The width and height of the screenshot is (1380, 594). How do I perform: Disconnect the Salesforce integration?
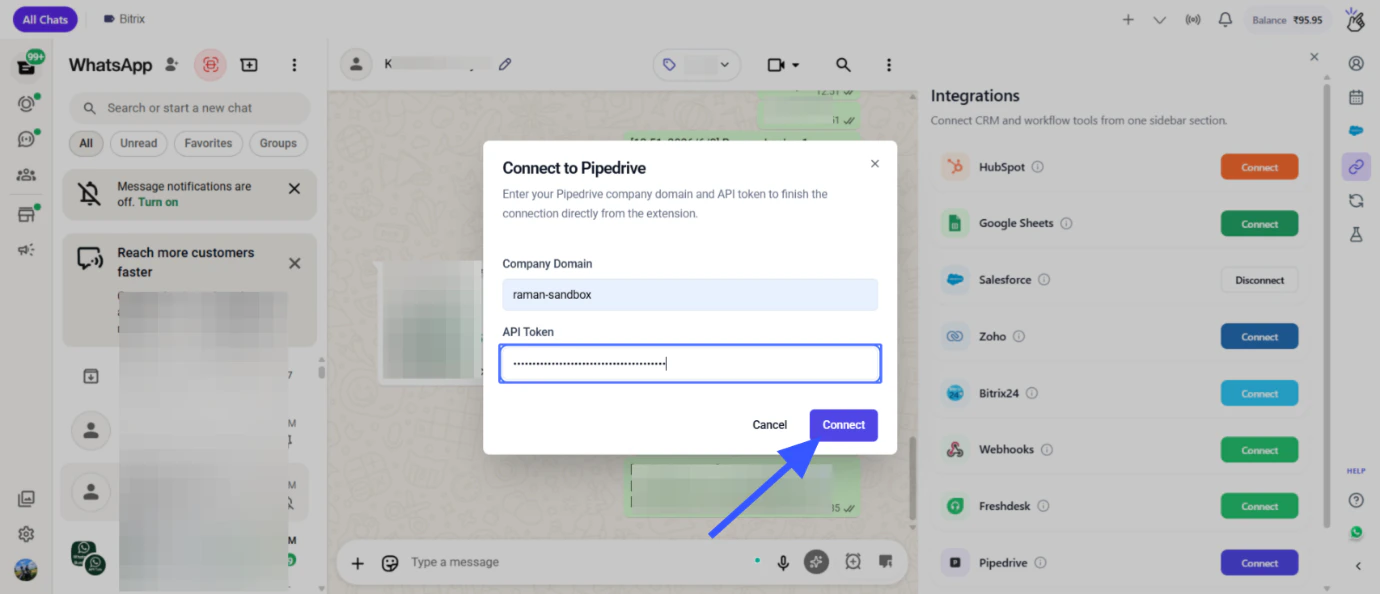1259,280
